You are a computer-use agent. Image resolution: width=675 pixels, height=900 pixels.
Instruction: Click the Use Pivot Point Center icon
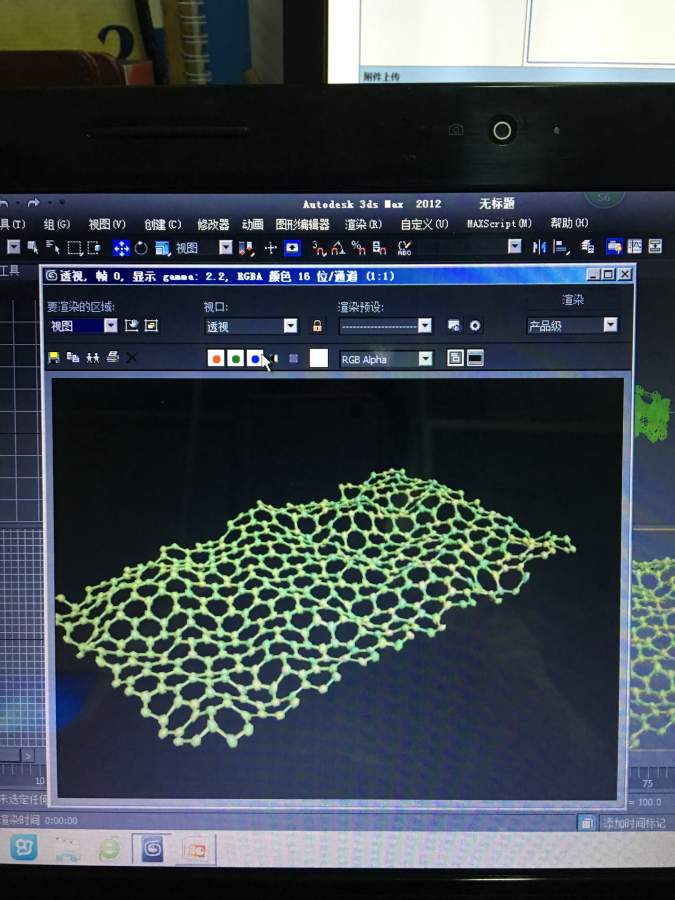(x=247, y=248)
